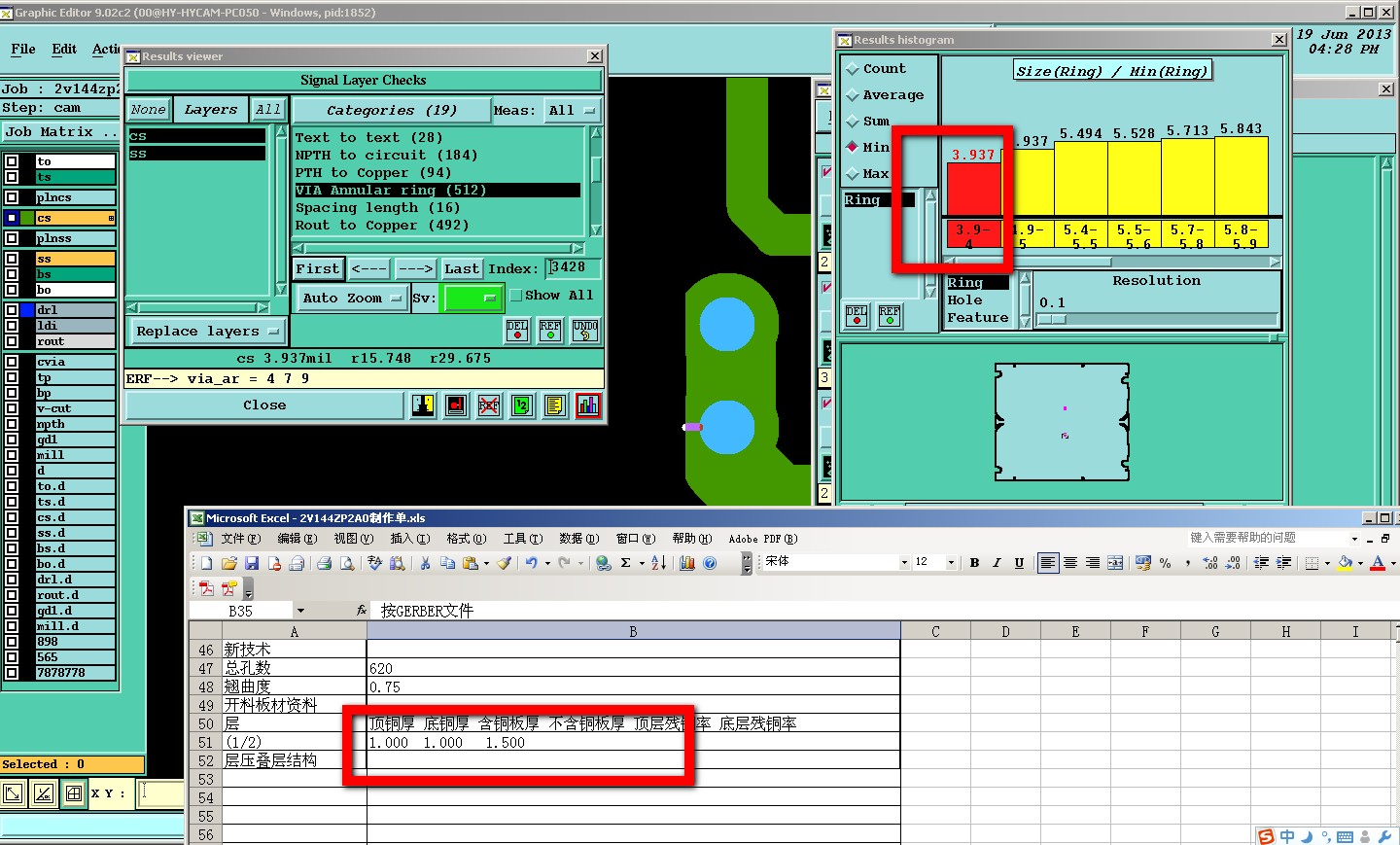Open Excel font name dropdown
This screenshot has height=845, width=1400.
click(904, 563)
